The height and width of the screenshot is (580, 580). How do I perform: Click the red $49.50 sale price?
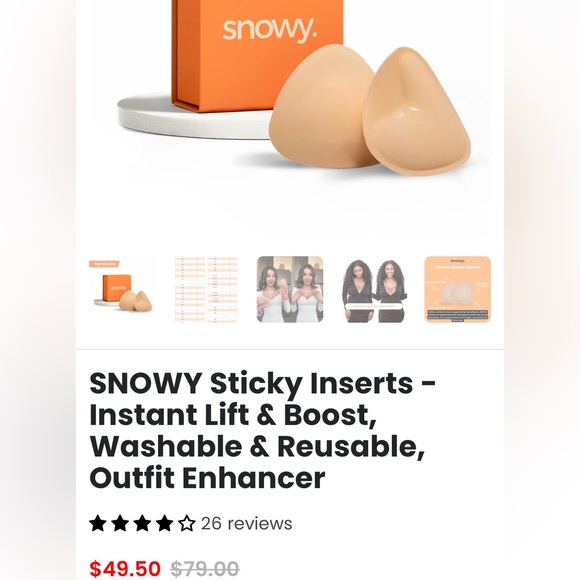[125, 568]
